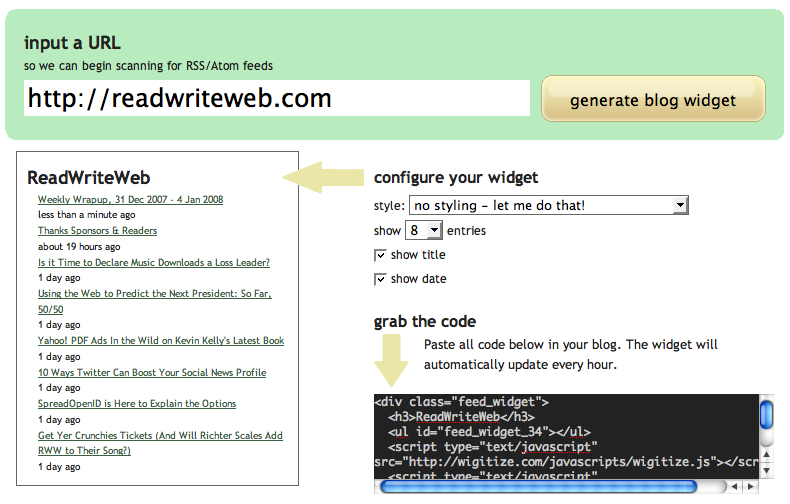790x504 pixels.
Task: Open the Music Downloads a Loss Leader link
Action: [x=154, y=263]
